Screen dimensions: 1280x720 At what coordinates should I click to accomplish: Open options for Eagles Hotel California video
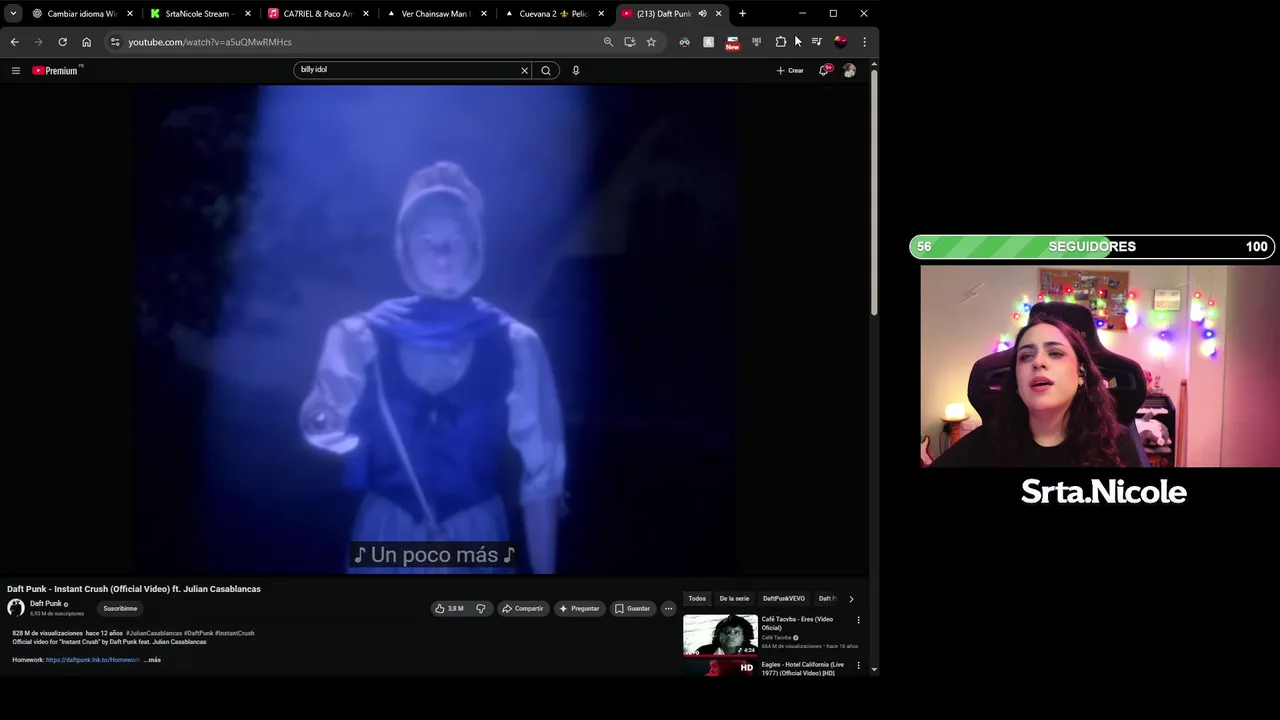(858, 666)
